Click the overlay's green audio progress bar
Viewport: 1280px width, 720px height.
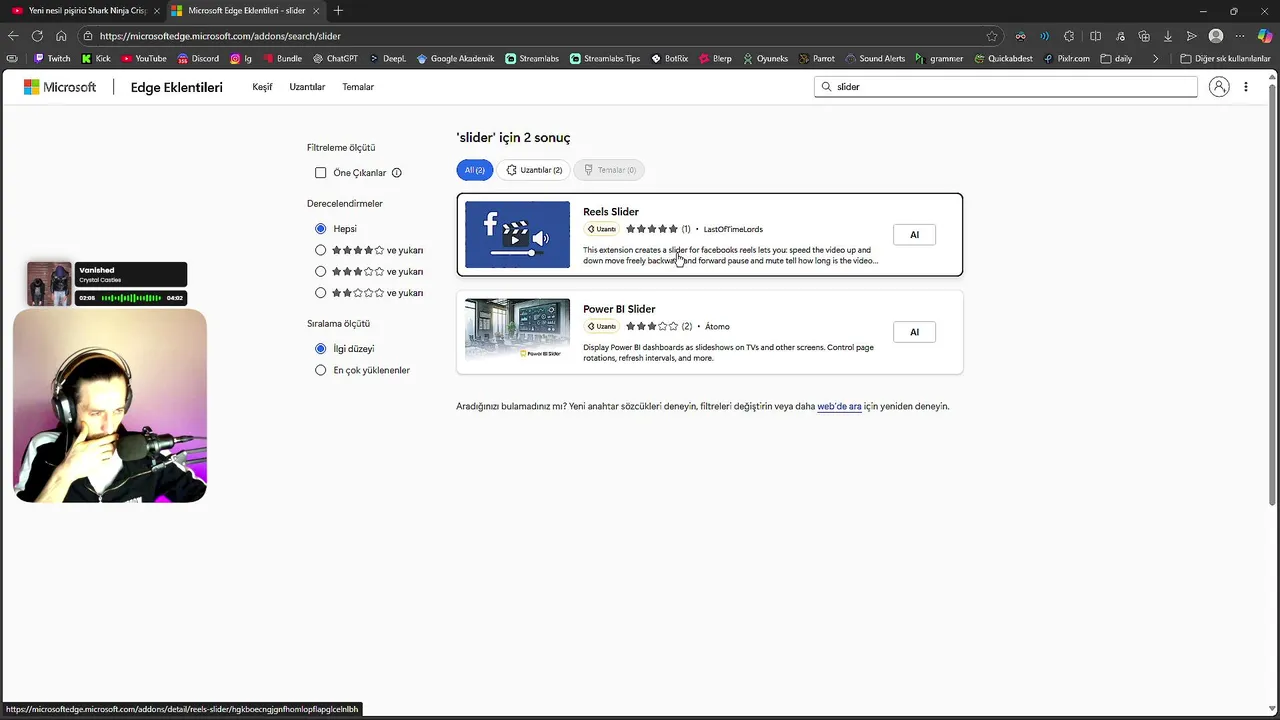[x=130, y=298]
